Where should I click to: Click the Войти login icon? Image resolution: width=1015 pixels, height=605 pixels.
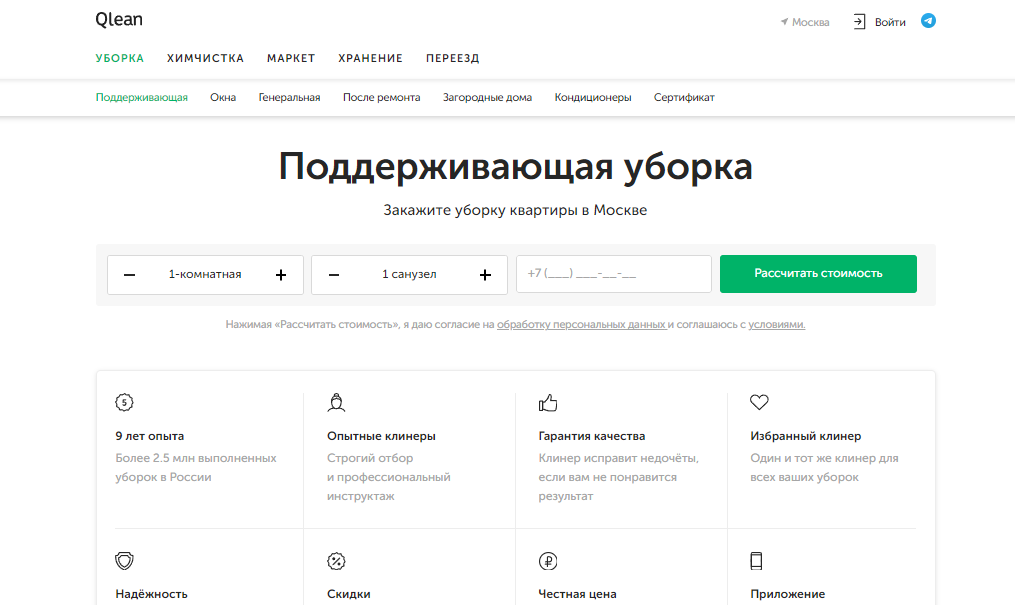click(x=859, y=22)
